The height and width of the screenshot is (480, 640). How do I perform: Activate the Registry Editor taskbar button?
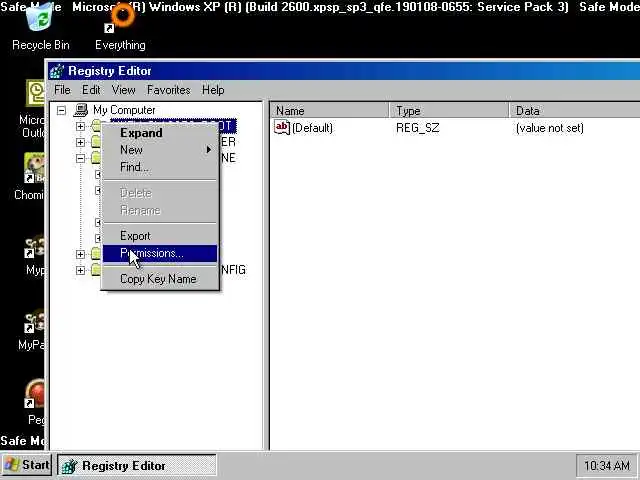click(x=137, y=465)
